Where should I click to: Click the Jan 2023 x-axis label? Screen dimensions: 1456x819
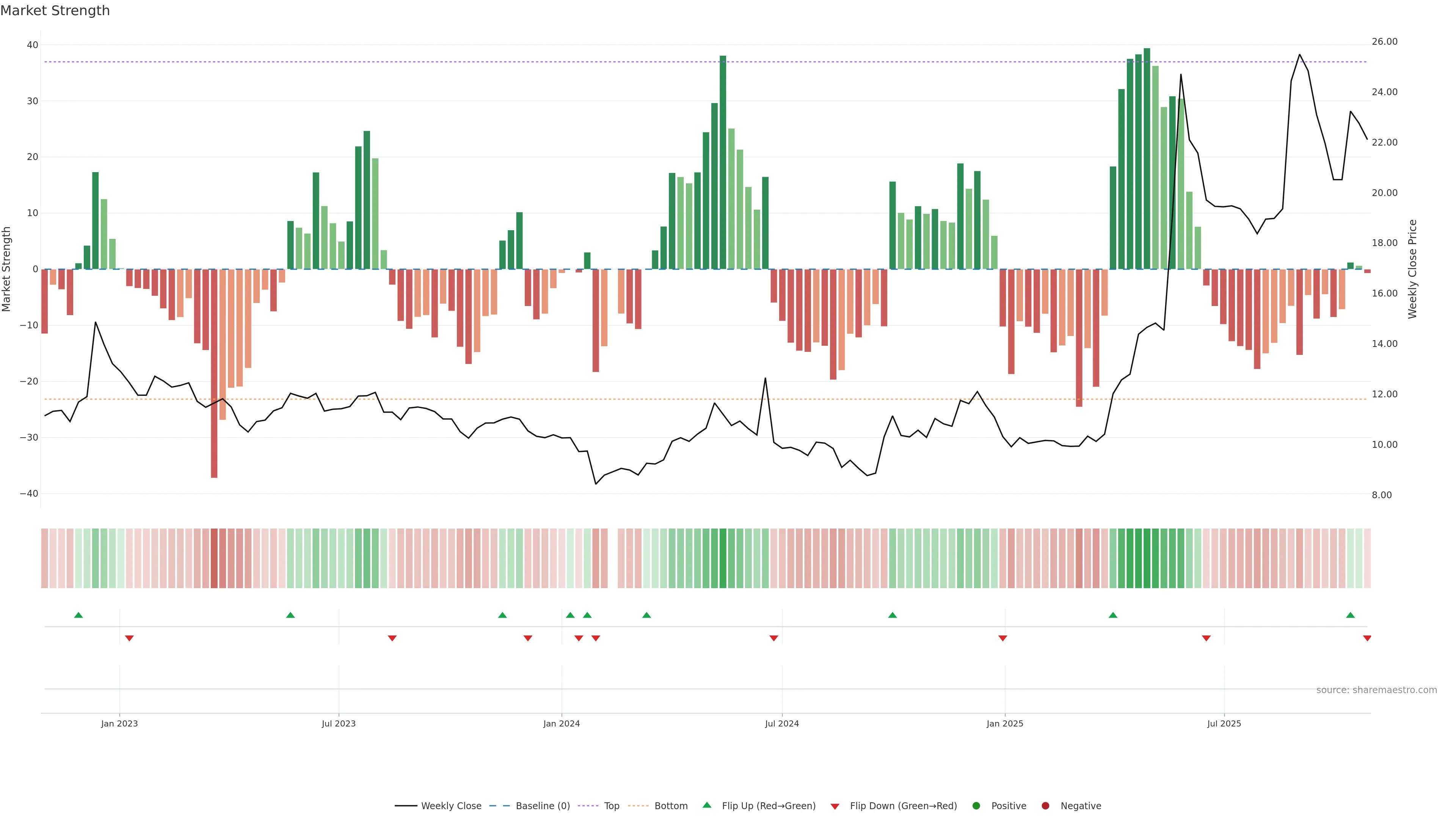pos(119,723)
